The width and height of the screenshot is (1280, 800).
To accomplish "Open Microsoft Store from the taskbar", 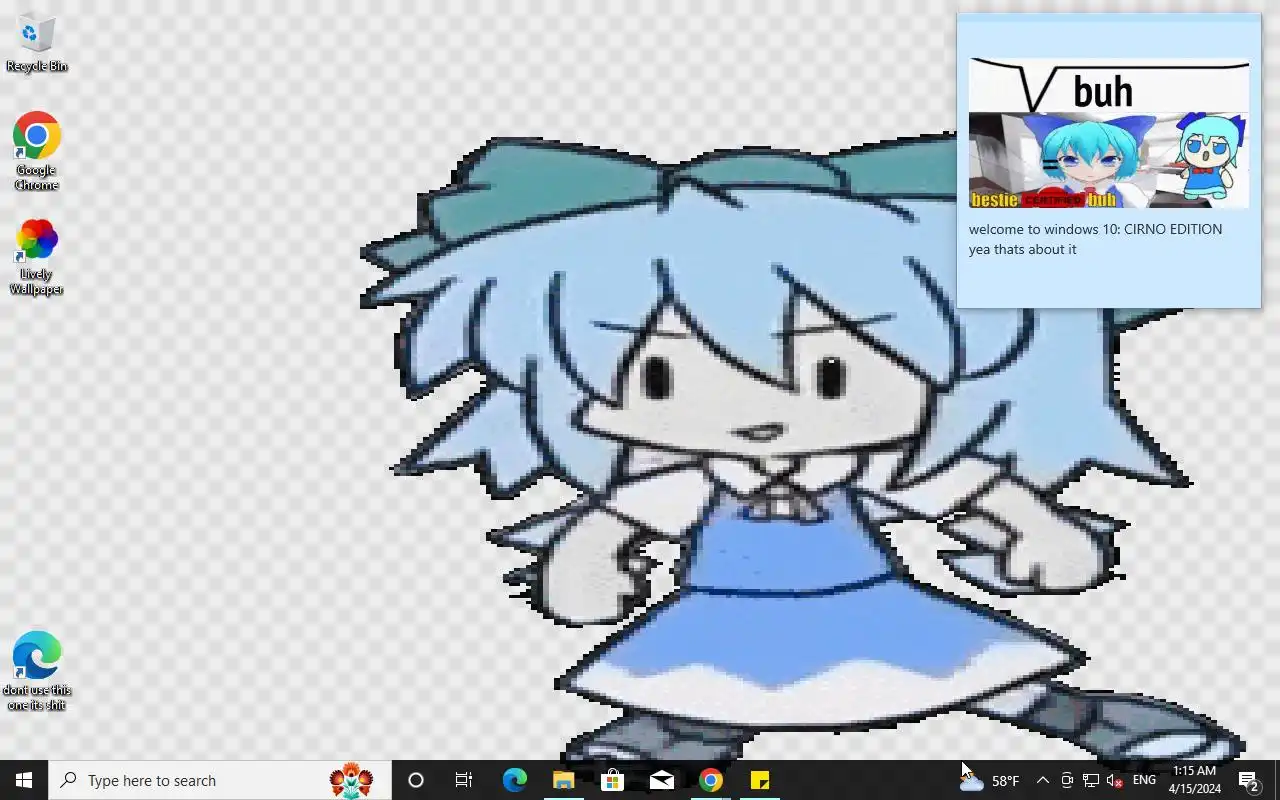I will point(612,780).
